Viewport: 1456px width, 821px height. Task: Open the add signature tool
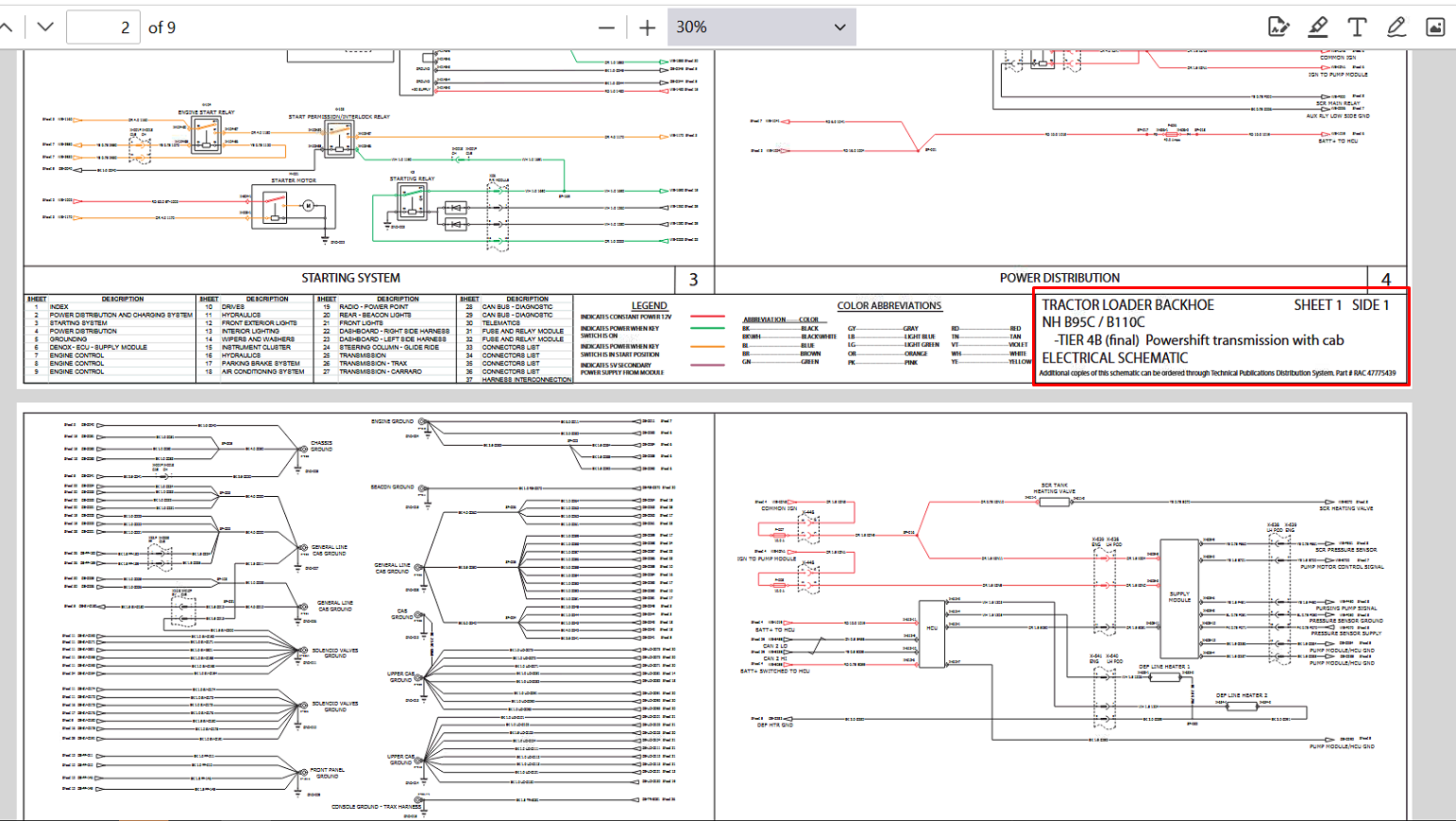1278,27
